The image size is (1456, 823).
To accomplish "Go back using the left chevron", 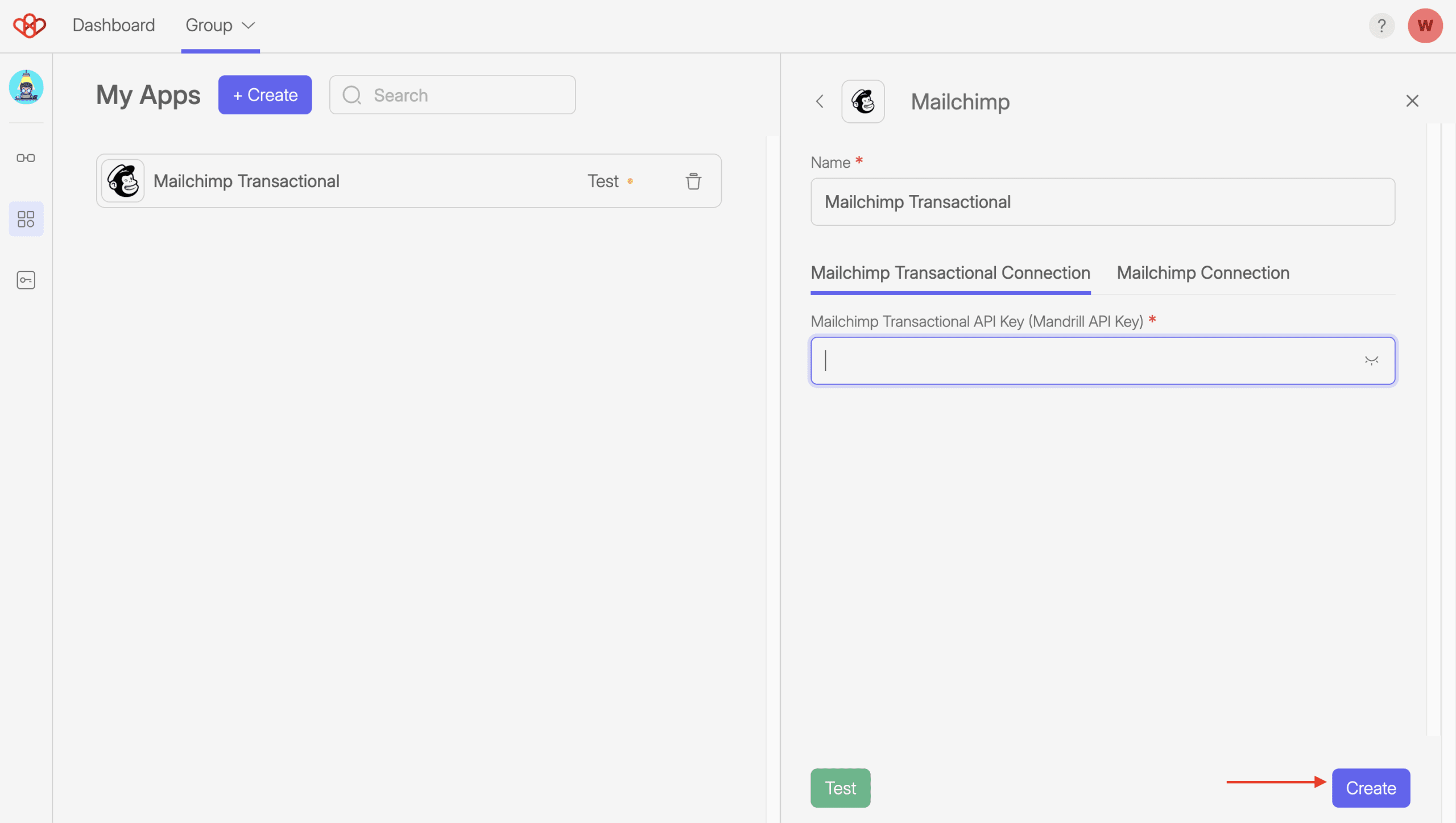I will [820, 101].
